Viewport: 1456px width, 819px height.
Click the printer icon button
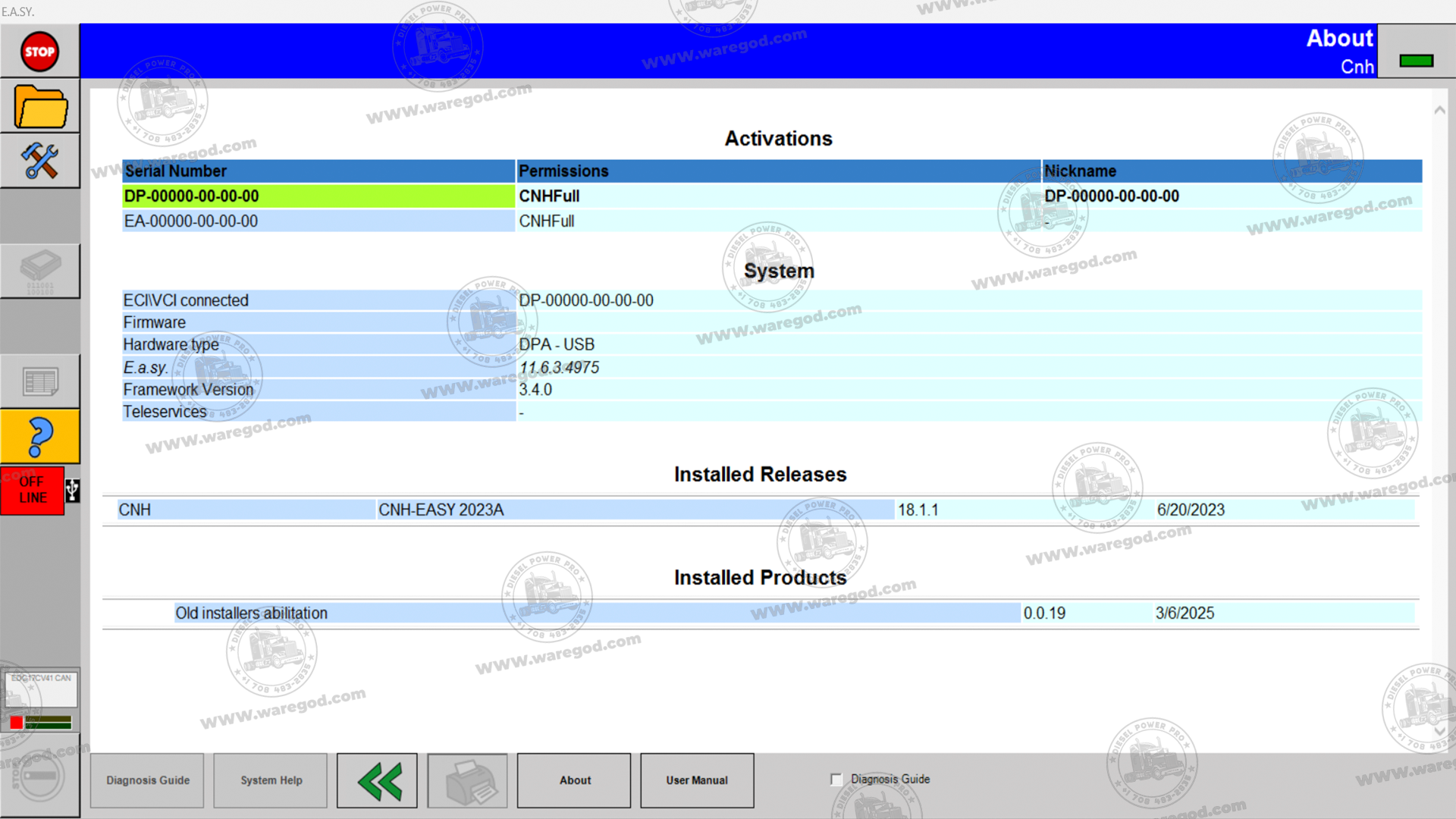467,780
